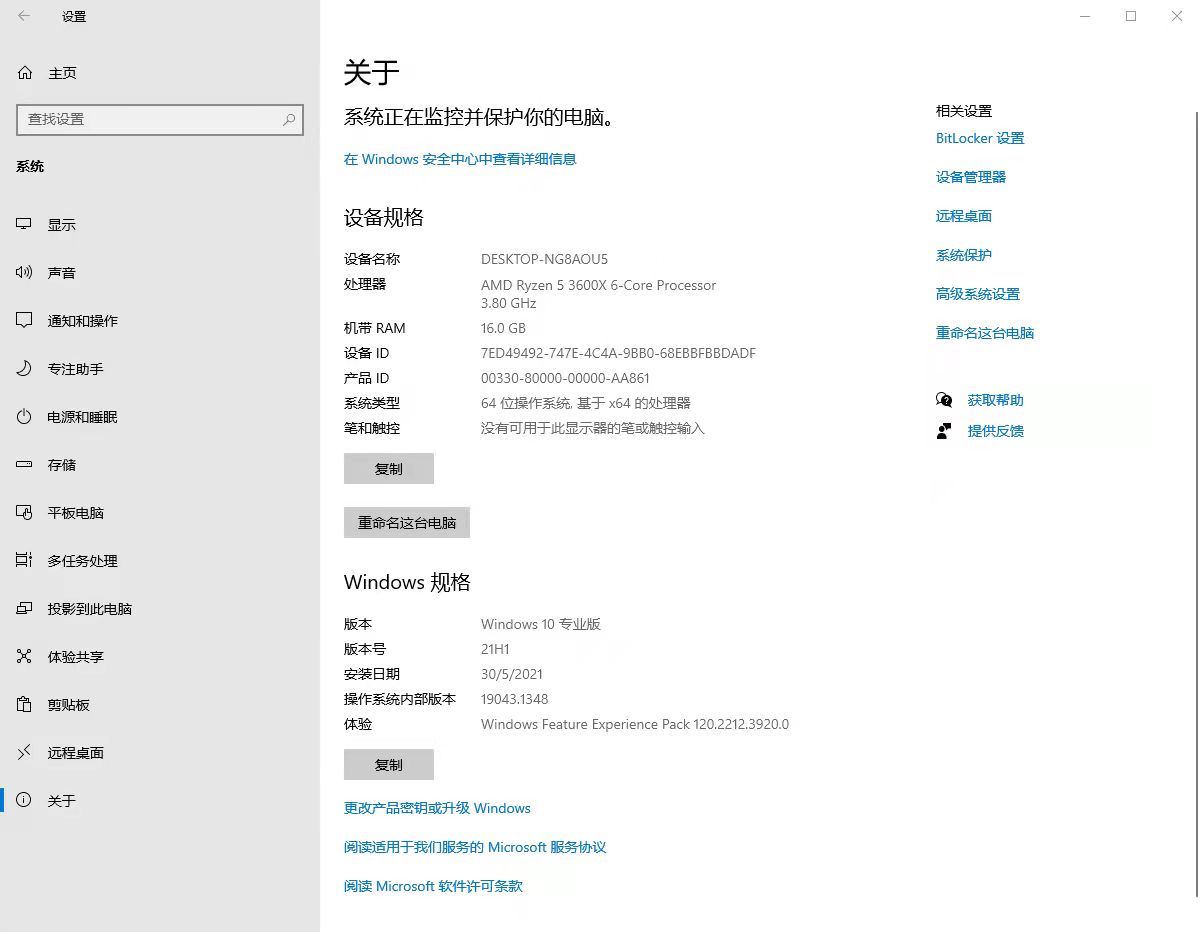
Task: Open BitLocker 设置 link
Action: point(980,138)
